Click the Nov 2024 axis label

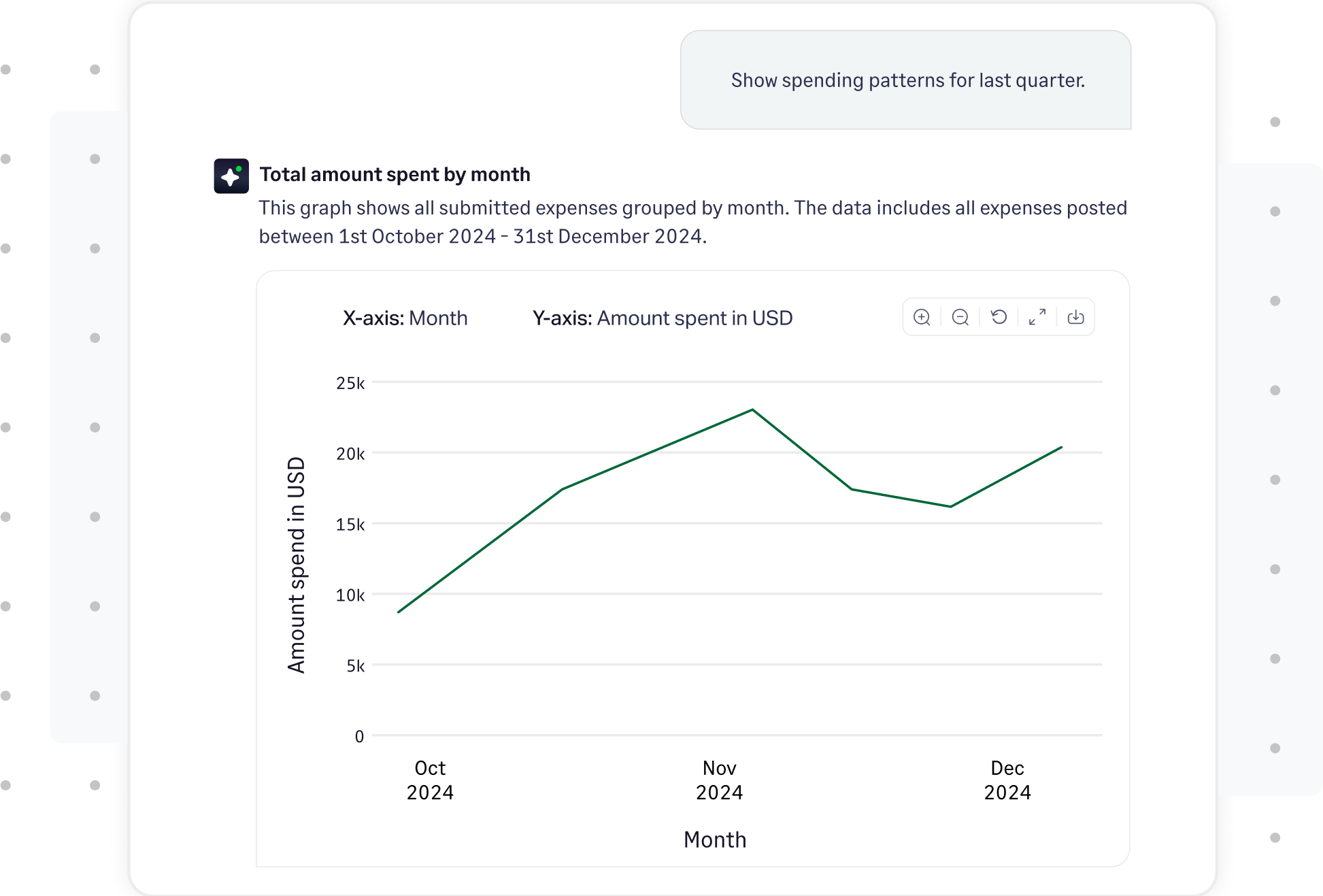(718, 780)
